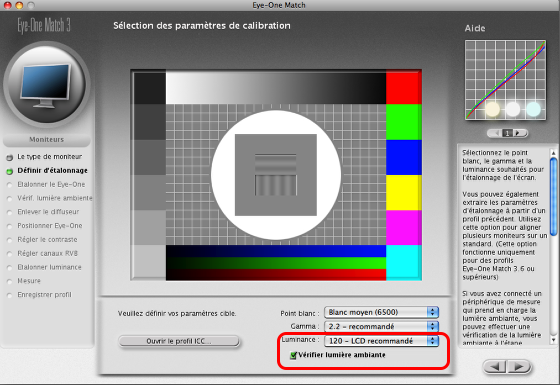Open the Gamma 2.2 recommandé dropdown
The image size is (560, 385).
[381, 326]
